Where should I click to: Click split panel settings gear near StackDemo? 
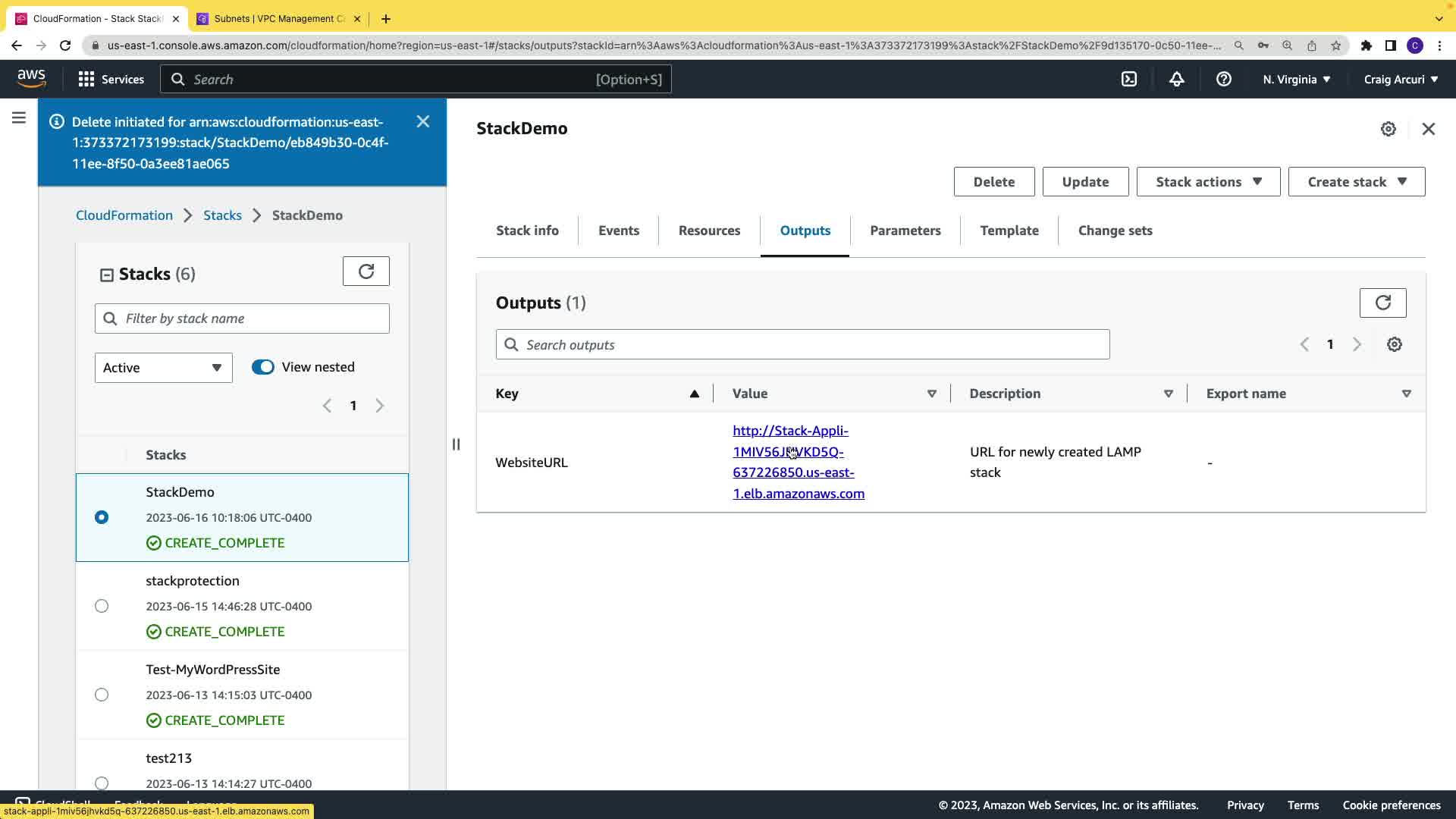[1388, 129]
